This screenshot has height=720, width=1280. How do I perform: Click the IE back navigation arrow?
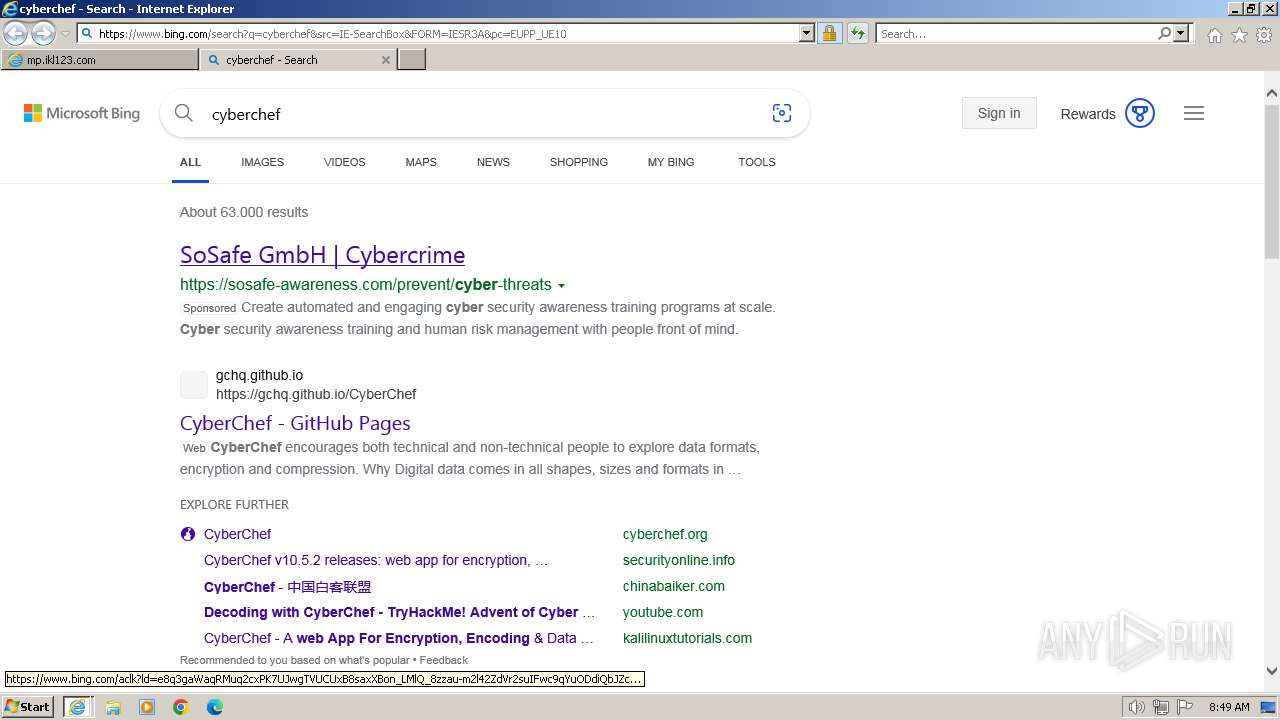coord(16,33)
